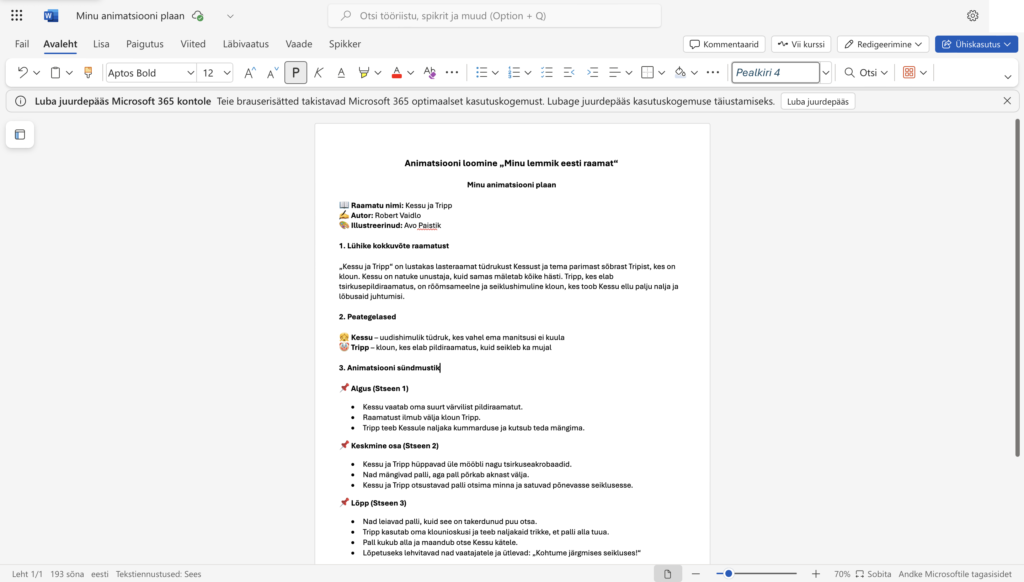
Task: Click the increase font size icon
Action: (248, 73)
